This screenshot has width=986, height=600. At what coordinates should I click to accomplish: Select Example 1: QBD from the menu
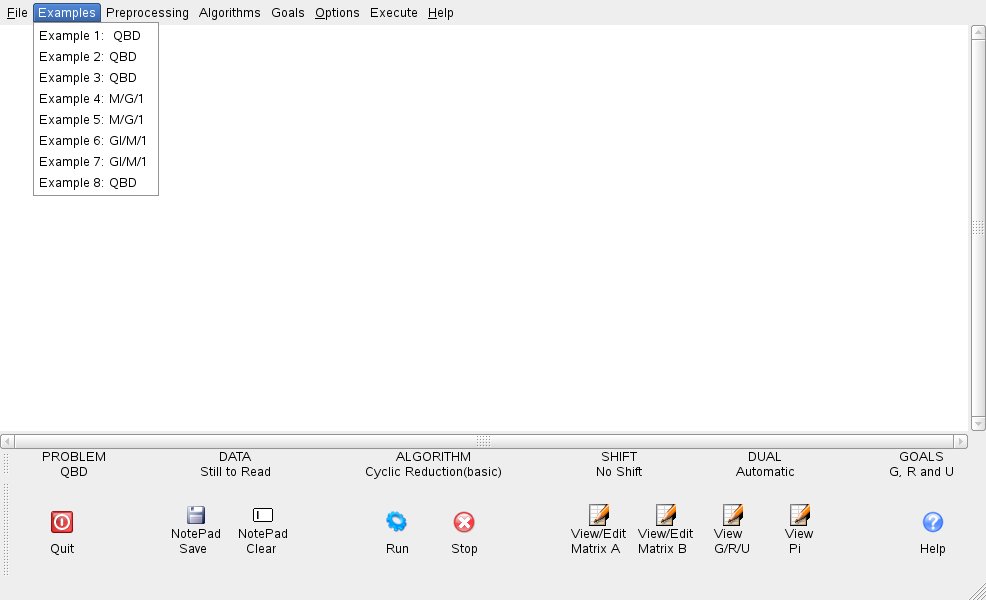90,36
